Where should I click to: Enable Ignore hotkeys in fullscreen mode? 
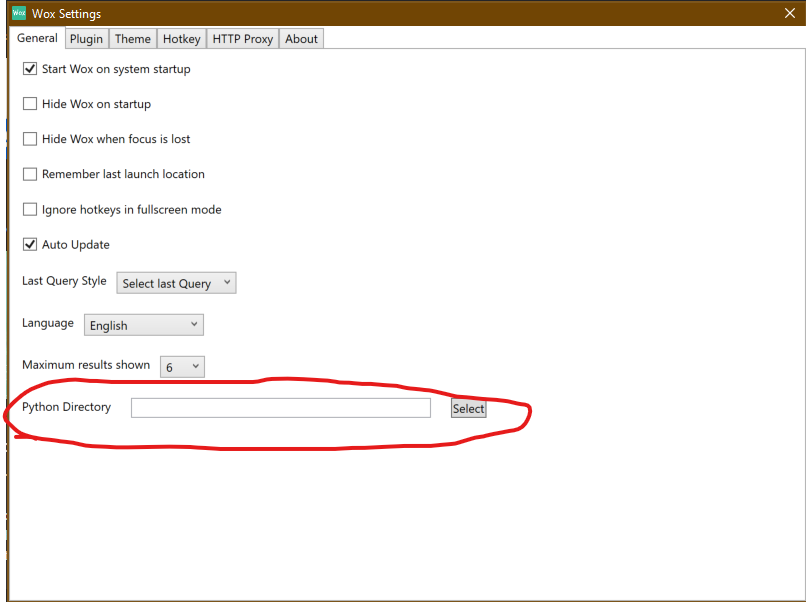coord(30,209)
